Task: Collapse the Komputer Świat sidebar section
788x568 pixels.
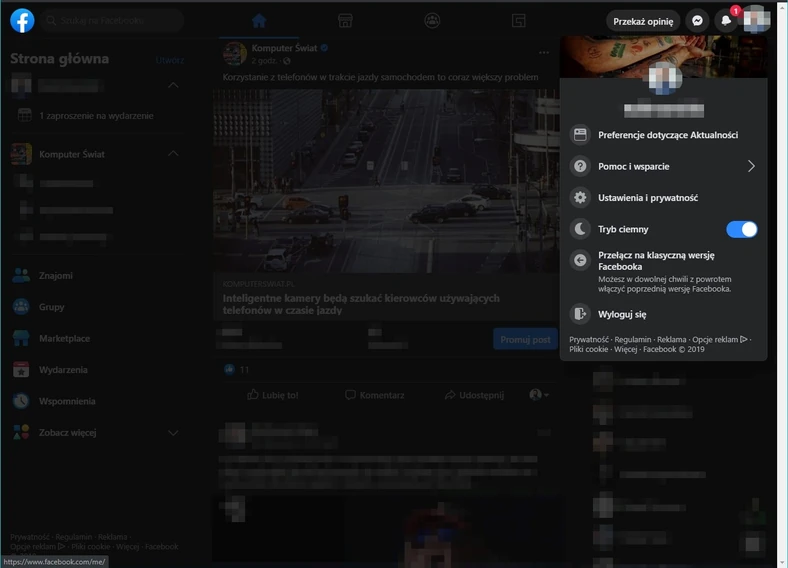Action: [173, 153]
